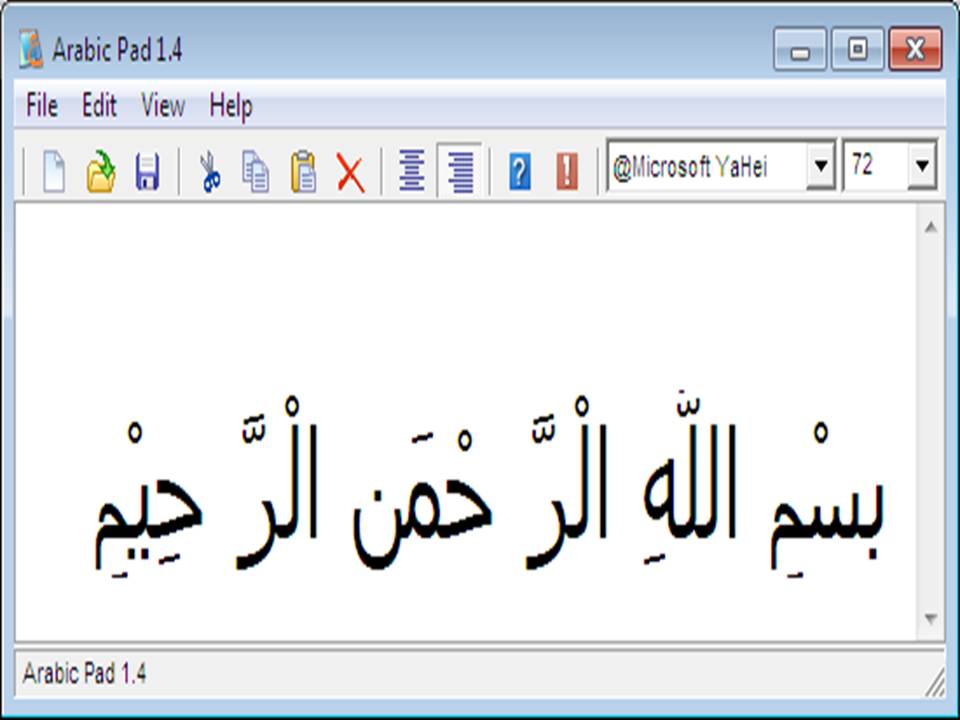Enable right text alignment
This screenshot has height=720, width=960.
tap(460, 170)
